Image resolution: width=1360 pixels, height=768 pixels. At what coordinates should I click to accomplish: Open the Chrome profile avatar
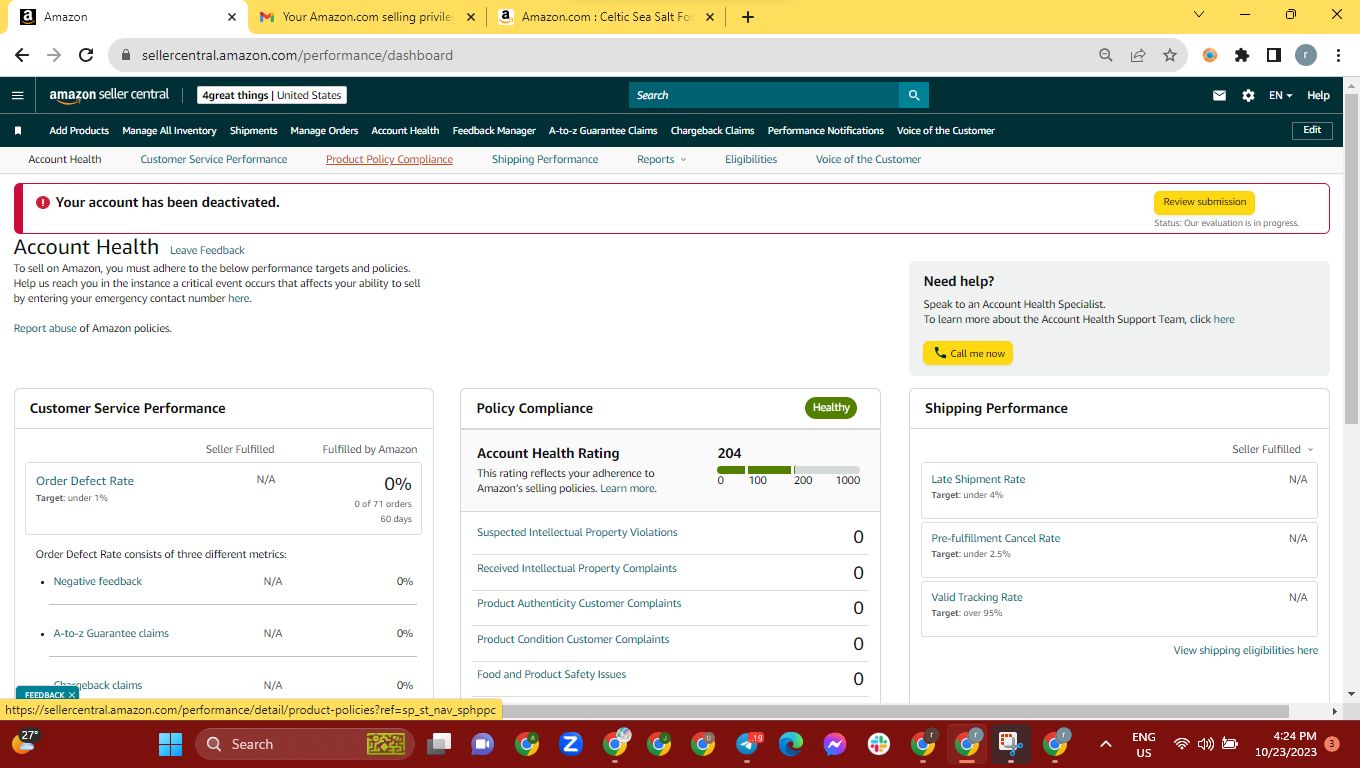click(x=1306, y=56)
